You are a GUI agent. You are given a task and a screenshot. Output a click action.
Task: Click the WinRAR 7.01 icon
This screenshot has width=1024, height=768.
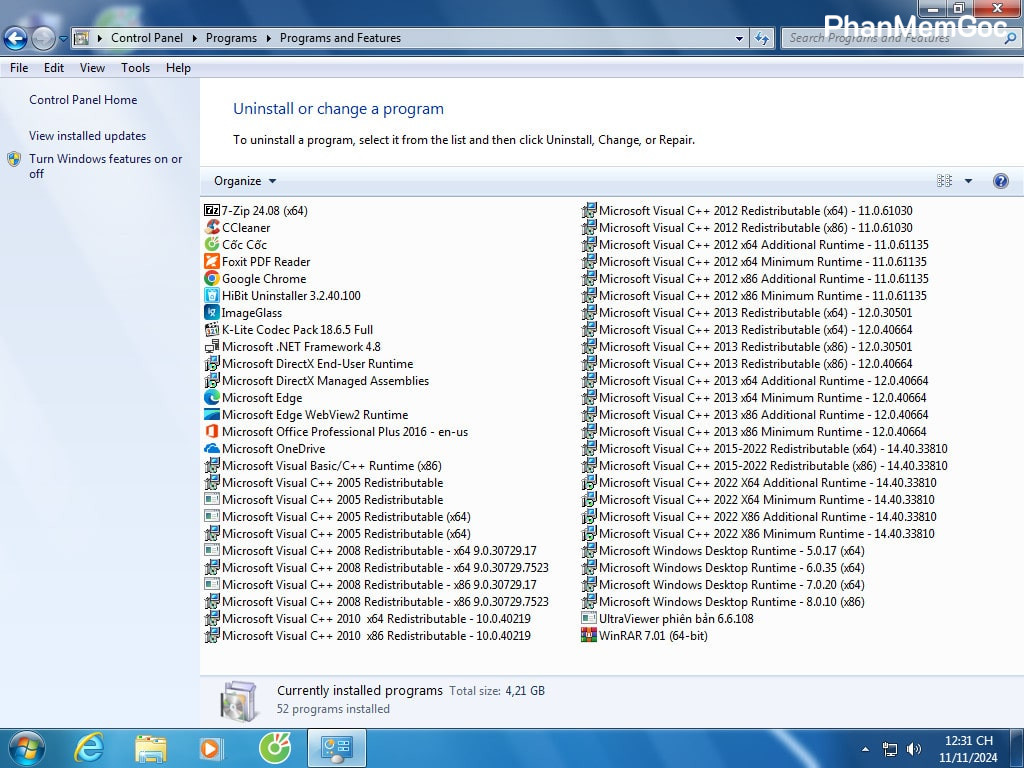[x=589, y=636]
